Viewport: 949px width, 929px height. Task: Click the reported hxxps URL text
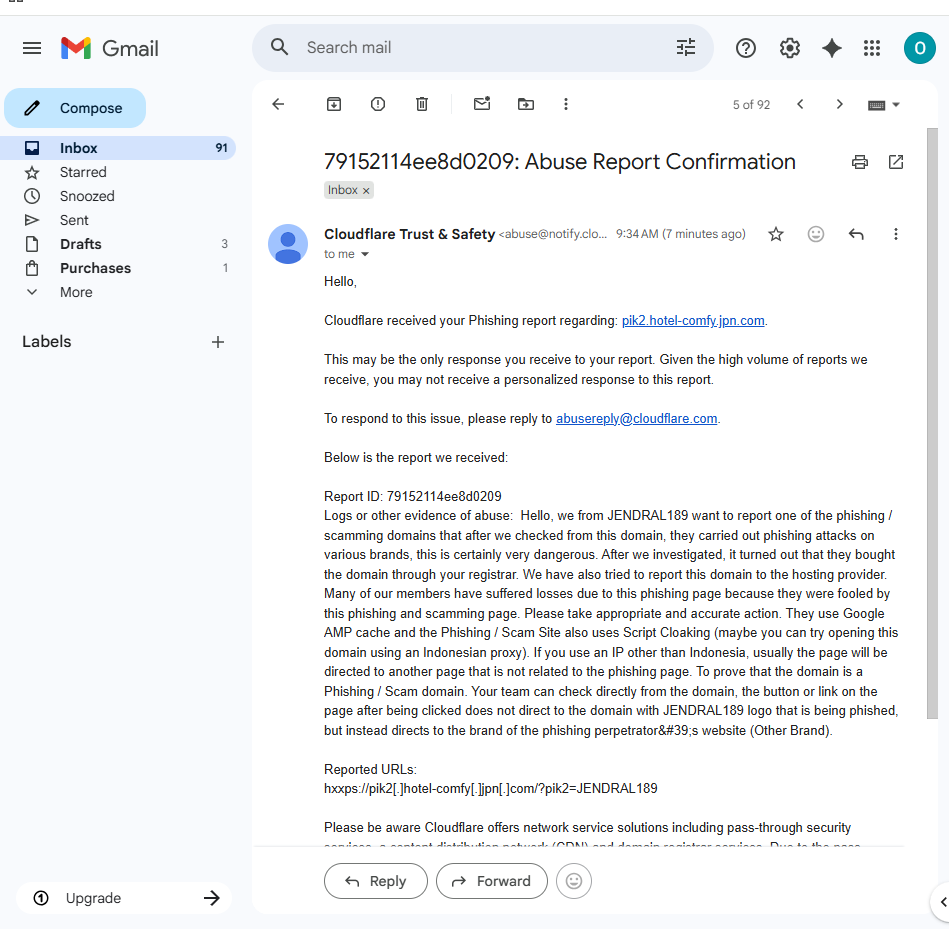click(x=490, y=789)
